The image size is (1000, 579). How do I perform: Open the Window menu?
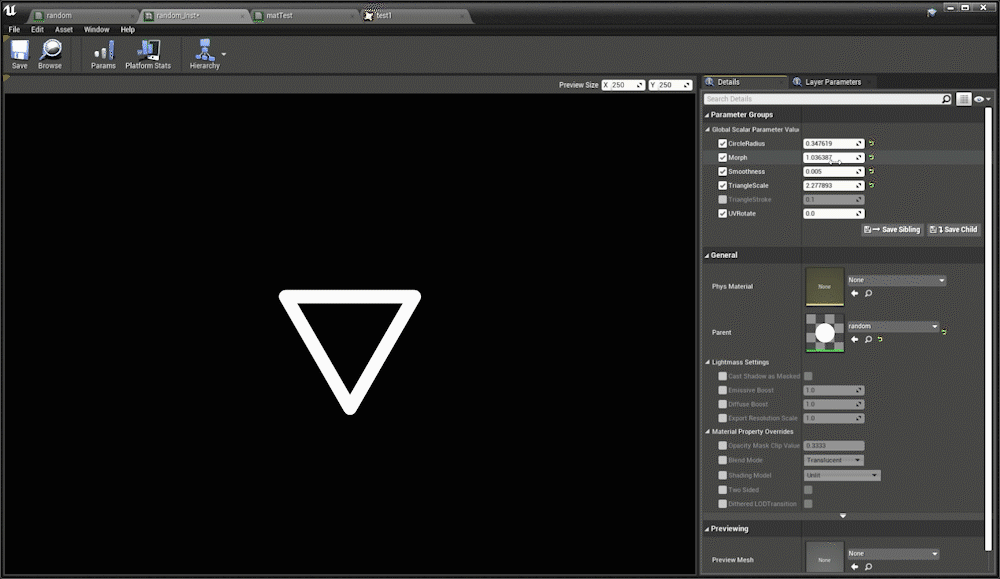coord(96,29)
